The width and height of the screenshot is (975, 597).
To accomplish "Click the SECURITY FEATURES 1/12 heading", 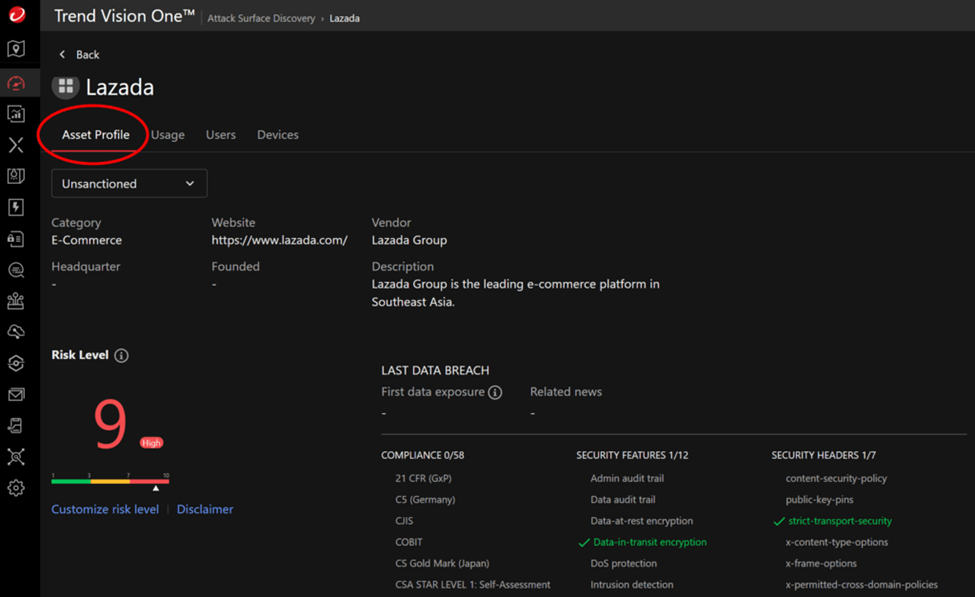I will (632, 455).
